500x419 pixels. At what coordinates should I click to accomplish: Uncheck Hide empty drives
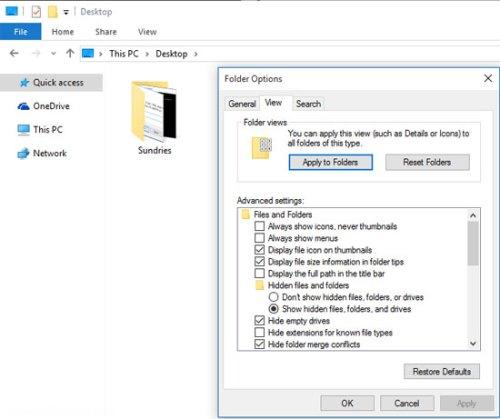point(259,321)
